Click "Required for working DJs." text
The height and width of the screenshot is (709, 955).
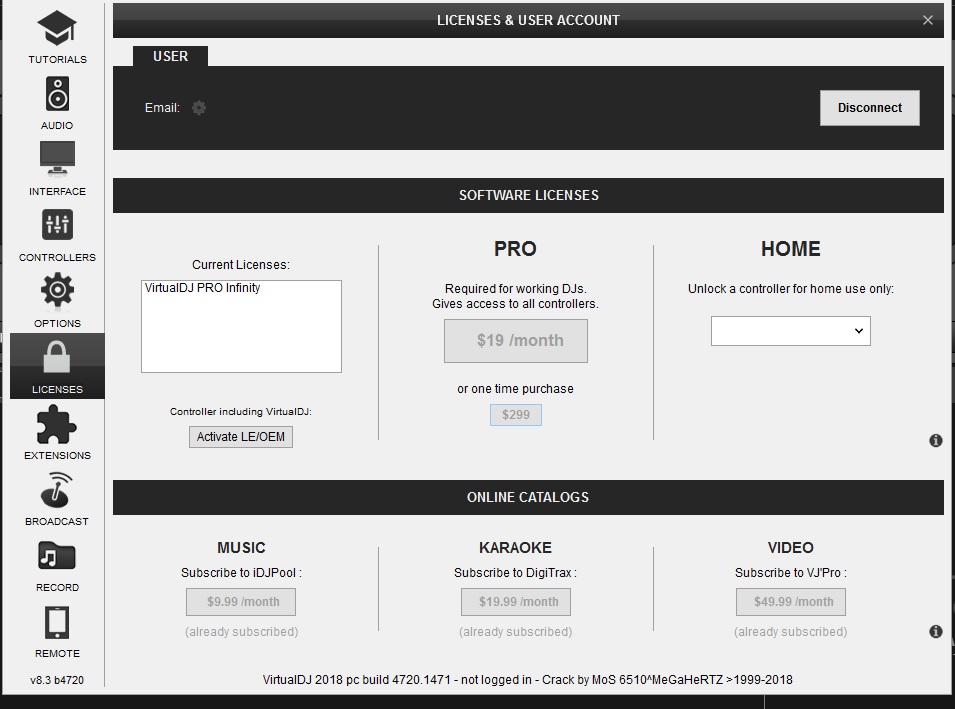[x=515, y=289]
